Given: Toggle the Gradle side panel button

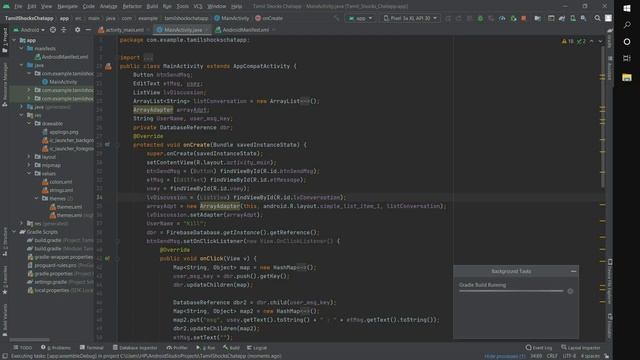Looking at the screenshot, I should tap(610, 38).
